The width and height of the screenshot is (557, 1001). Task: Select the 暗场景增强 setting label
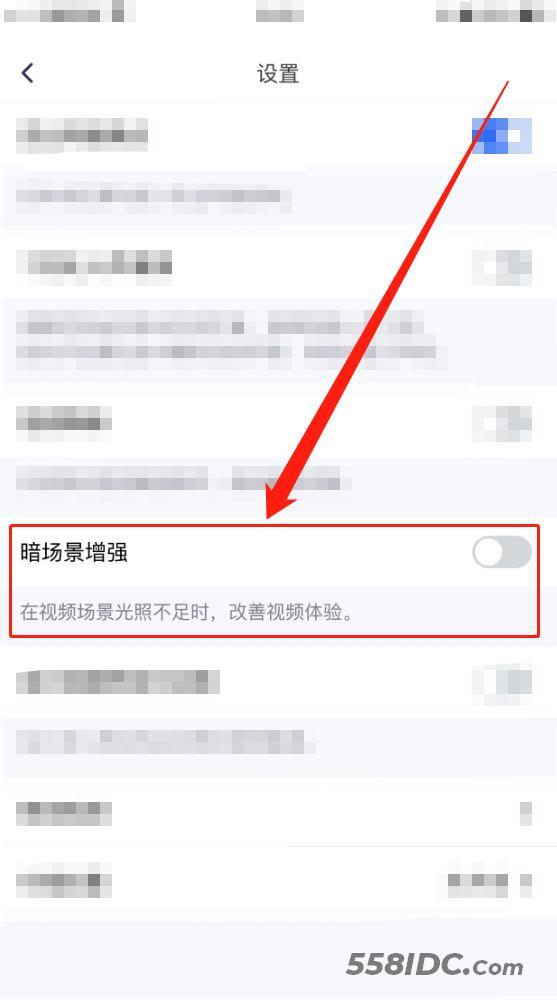pyautogui.click(x=74, y=552)
